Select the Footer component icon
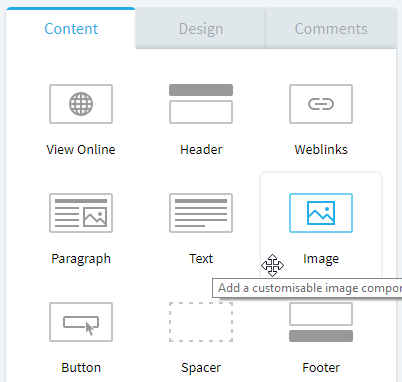The image size is (402, 382). coord(321,322)
